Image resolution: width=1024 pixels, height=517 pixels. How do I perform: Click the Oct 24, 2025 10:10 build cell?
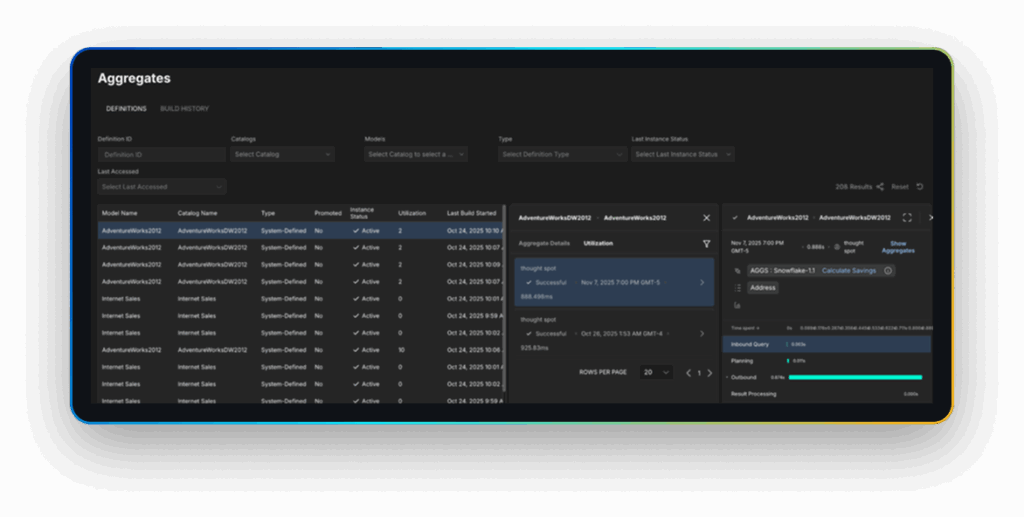pos(475,231)
